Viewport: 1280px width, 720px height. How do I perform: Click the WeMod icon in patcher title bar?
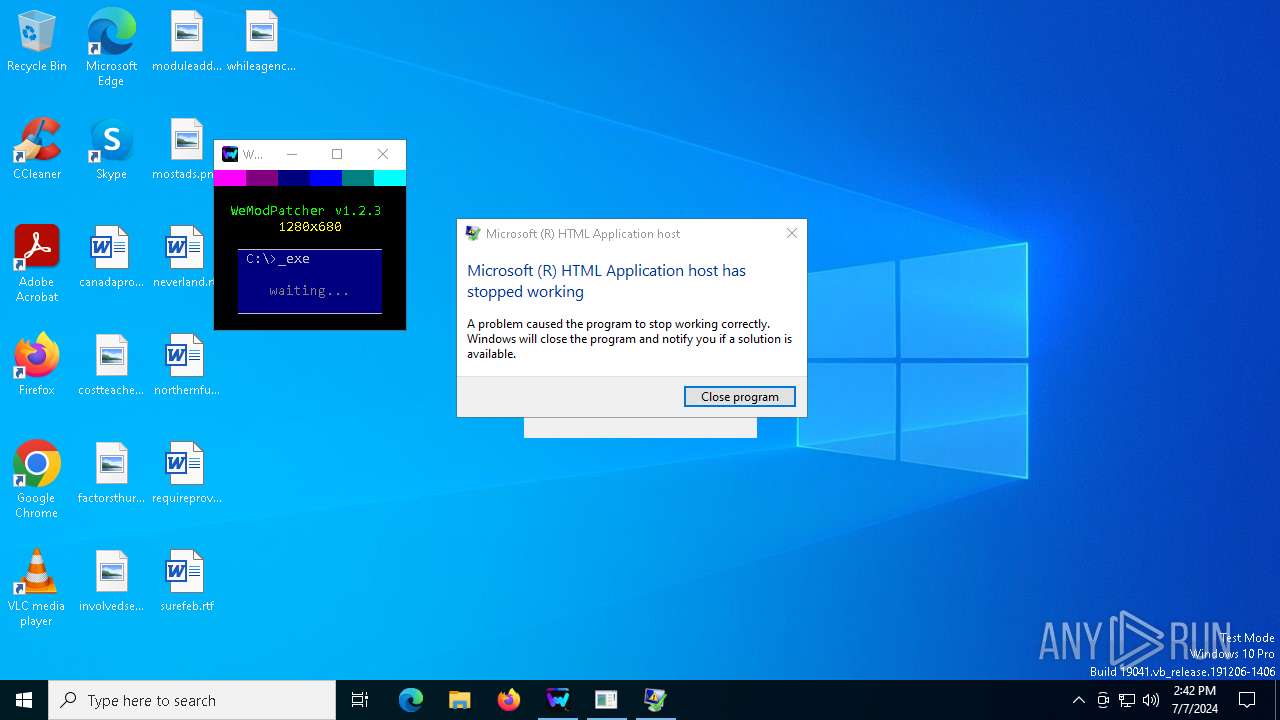coord(230,154)
